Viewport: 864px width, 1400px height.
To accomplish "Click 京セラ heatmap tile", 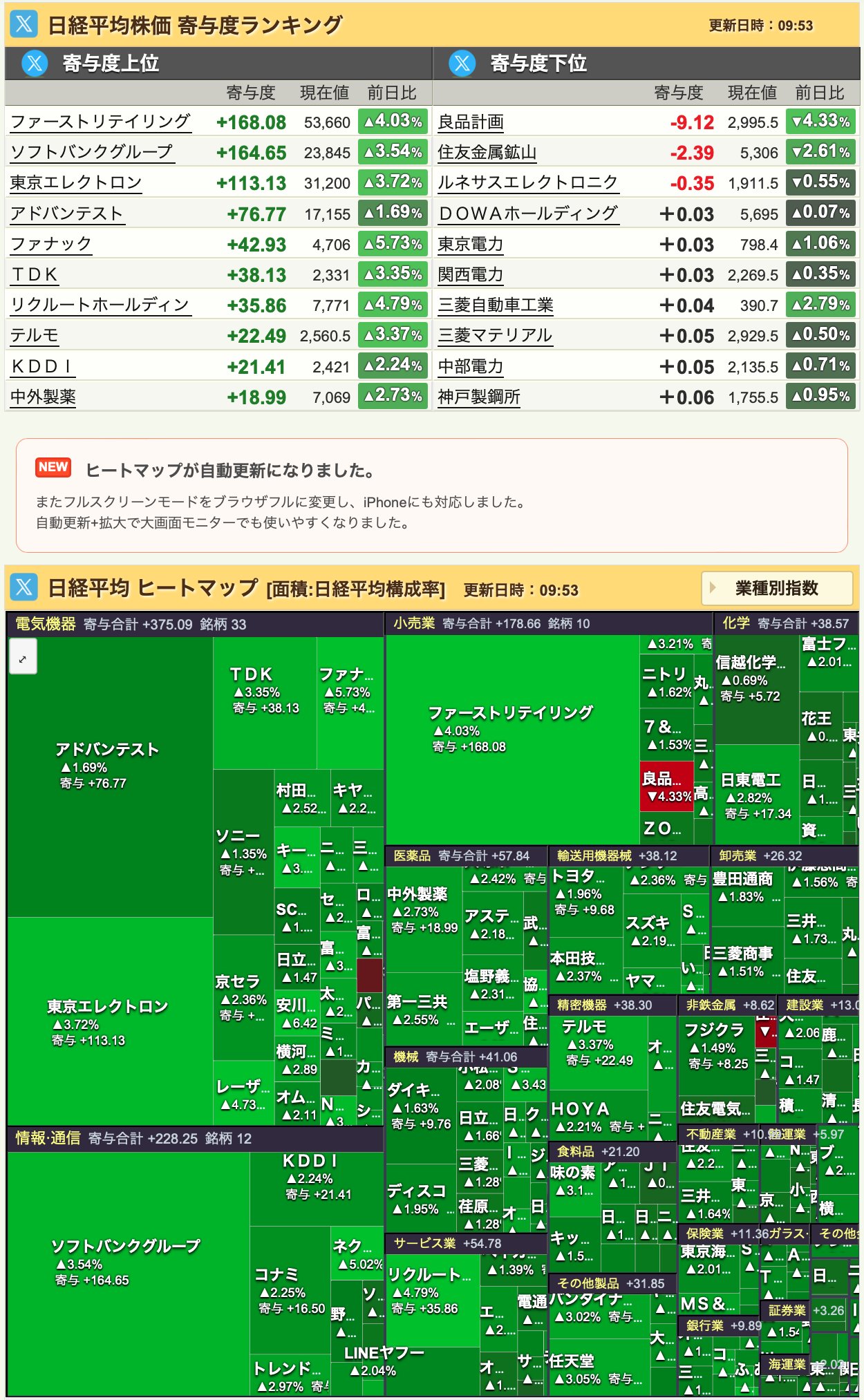I will (243, 997).
